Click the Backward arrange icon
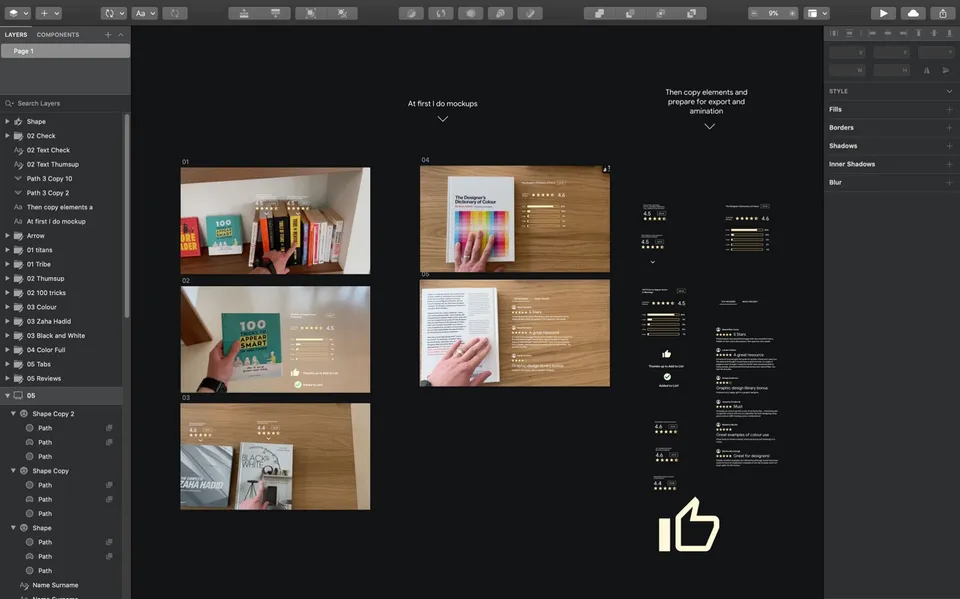 click(276, 13)
